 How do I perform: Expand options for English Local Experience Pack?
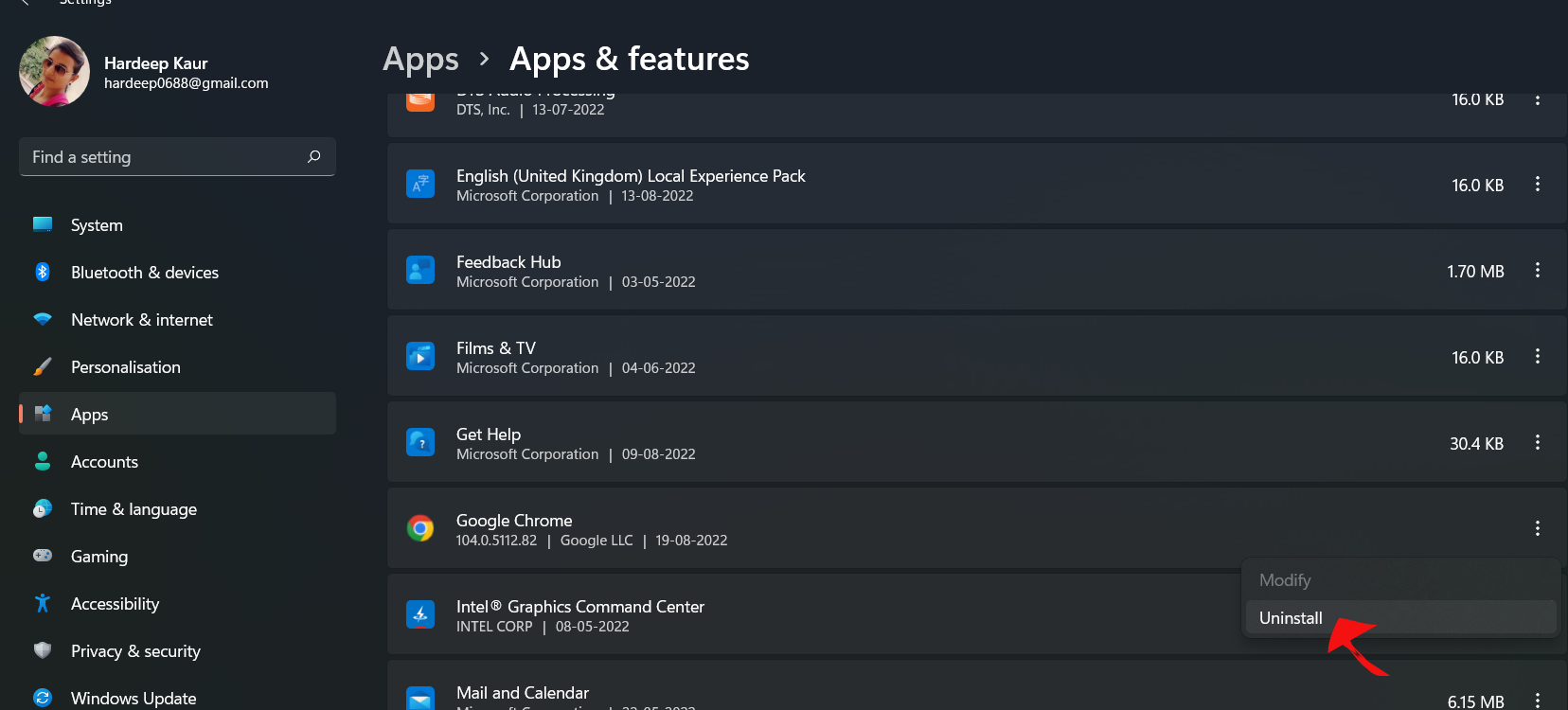(x=1538, y=185)
